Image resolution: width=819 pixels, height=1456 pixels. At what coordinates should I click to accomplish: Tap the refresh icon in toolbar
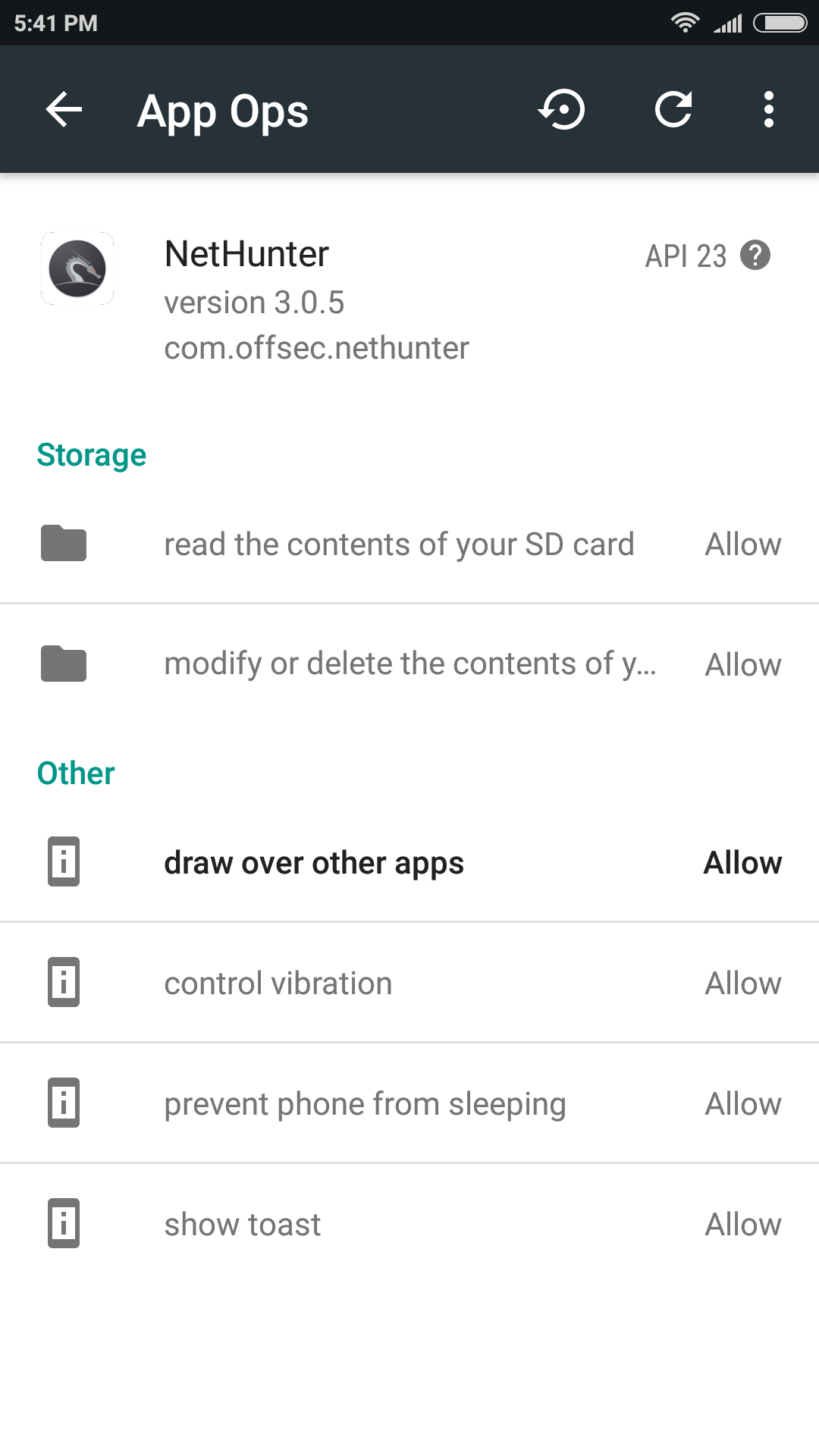[673, 110]
